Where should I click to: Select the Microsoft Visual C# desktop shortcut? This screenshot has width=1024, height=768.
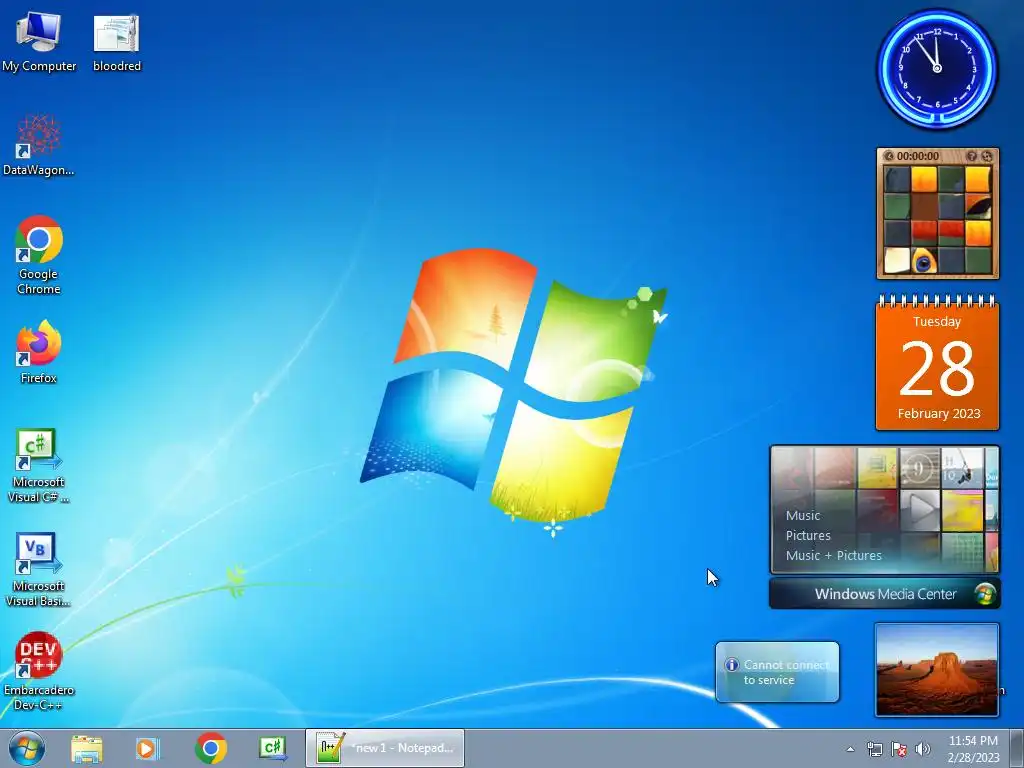pos(39,465)
